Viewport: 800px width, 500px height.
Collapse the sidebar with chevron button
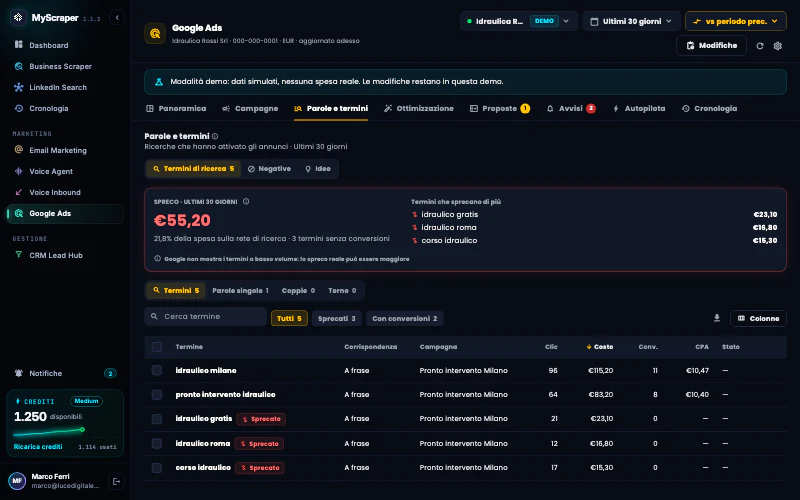(x=117, y=17)
